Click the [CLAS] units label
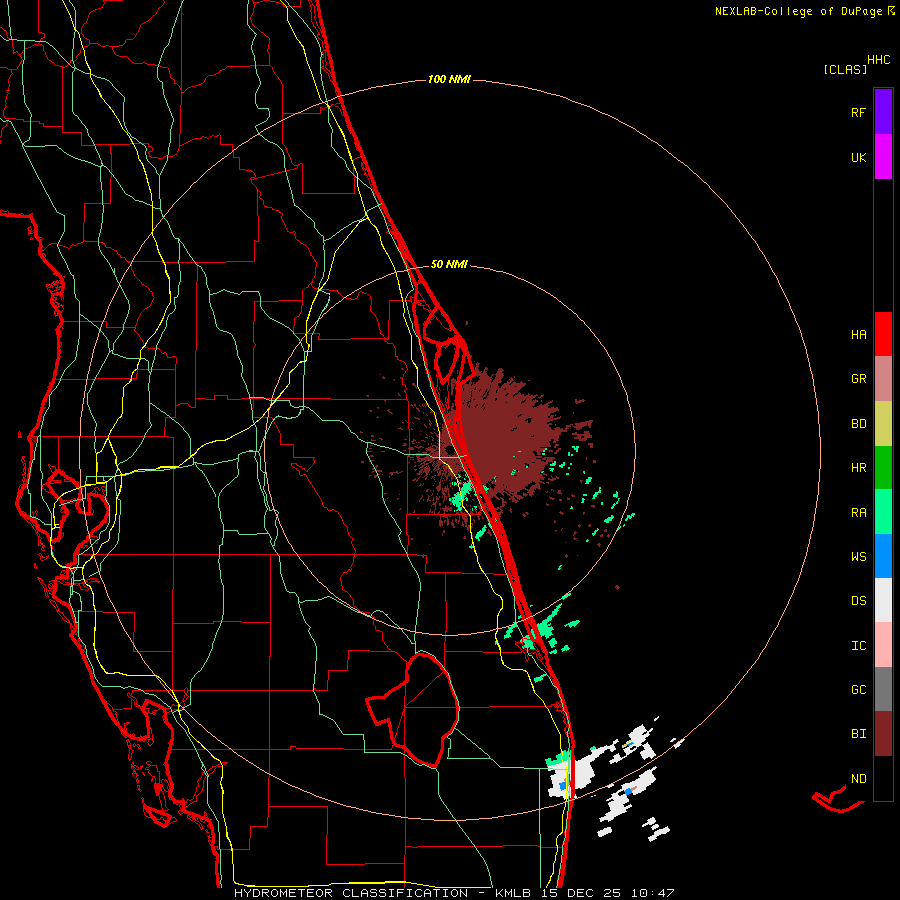The image size is (900, 900). pyautogui.click(x=845, y=69)
